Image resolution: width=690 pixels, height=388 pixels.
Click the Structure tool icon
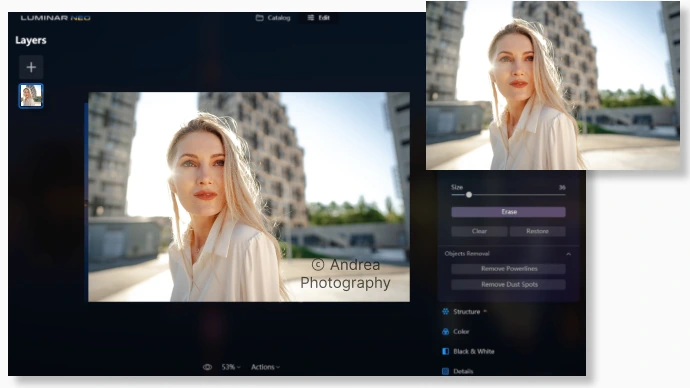pyautogui.click(x=445, y=311)
